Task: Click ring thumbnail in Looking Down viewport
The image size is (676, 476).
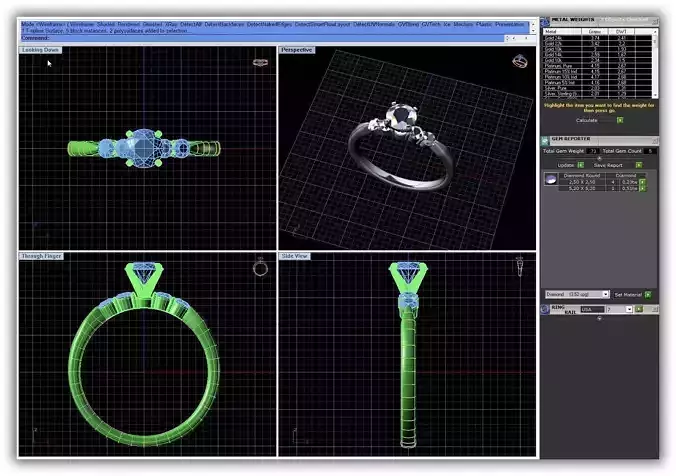Action: point(260,63)
